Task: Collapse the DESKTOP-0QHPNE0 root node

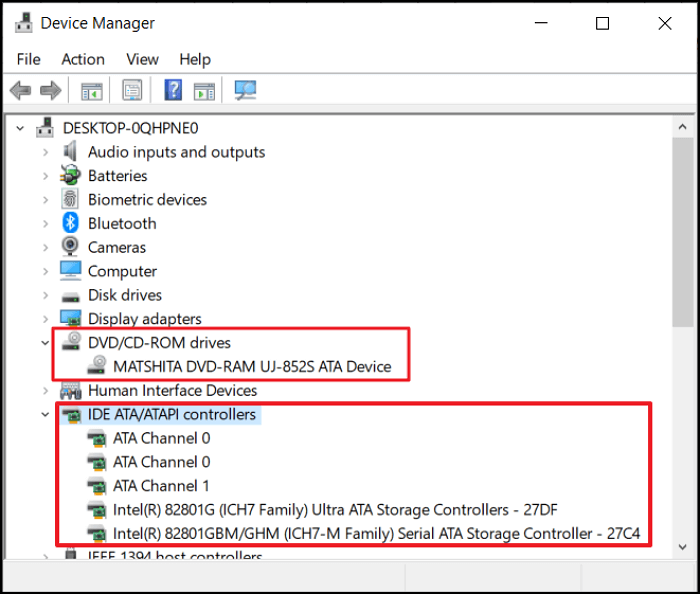Action: coord(20,129)
